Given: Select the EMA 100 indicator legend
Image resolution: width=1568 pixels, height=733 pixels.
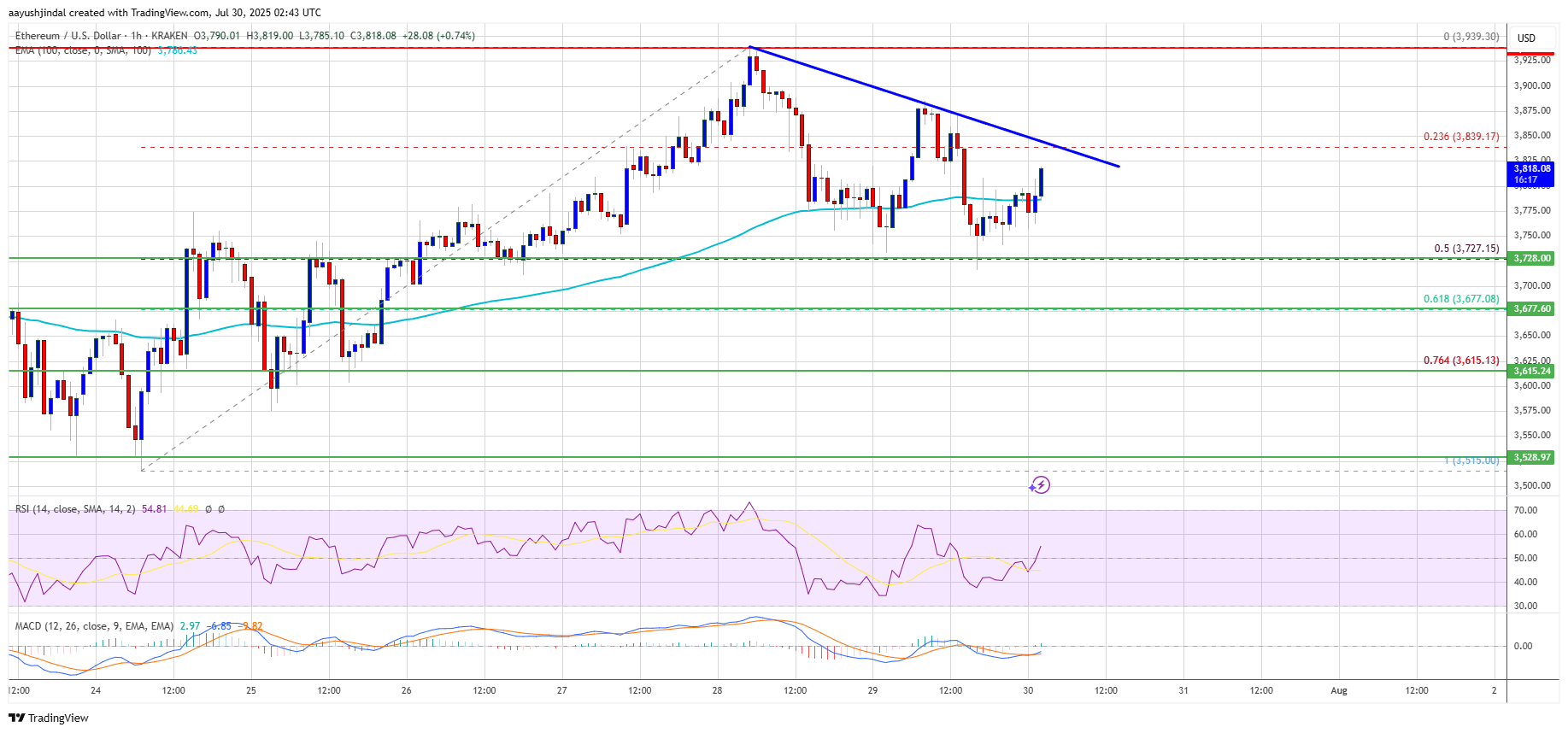Looking at the screenshot, I should (83, 50).
